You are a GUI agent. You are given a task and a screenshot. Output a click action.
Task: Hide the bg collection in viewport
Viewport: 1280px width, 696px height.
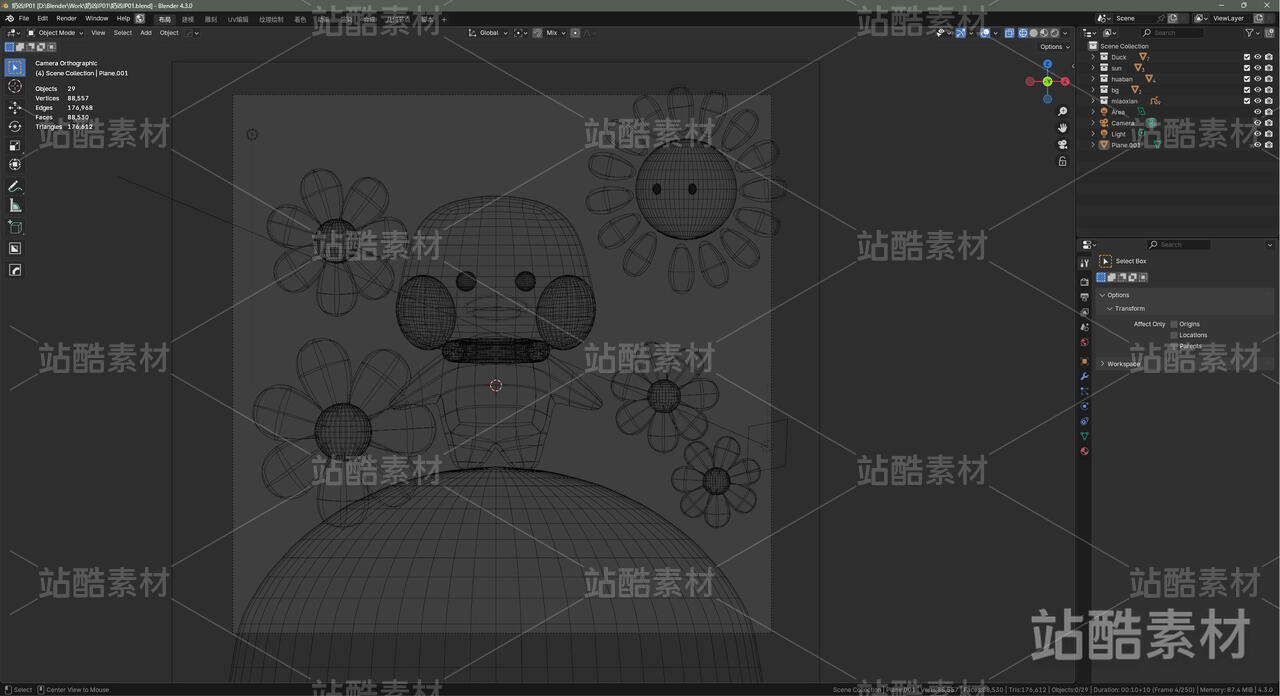point(1257,90)
